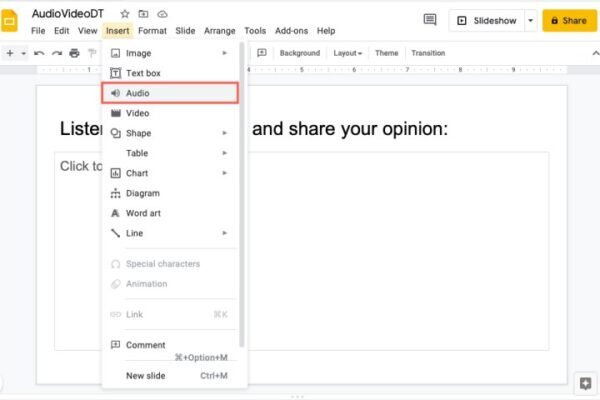Open the Edit menu

[x=61, y=31]
